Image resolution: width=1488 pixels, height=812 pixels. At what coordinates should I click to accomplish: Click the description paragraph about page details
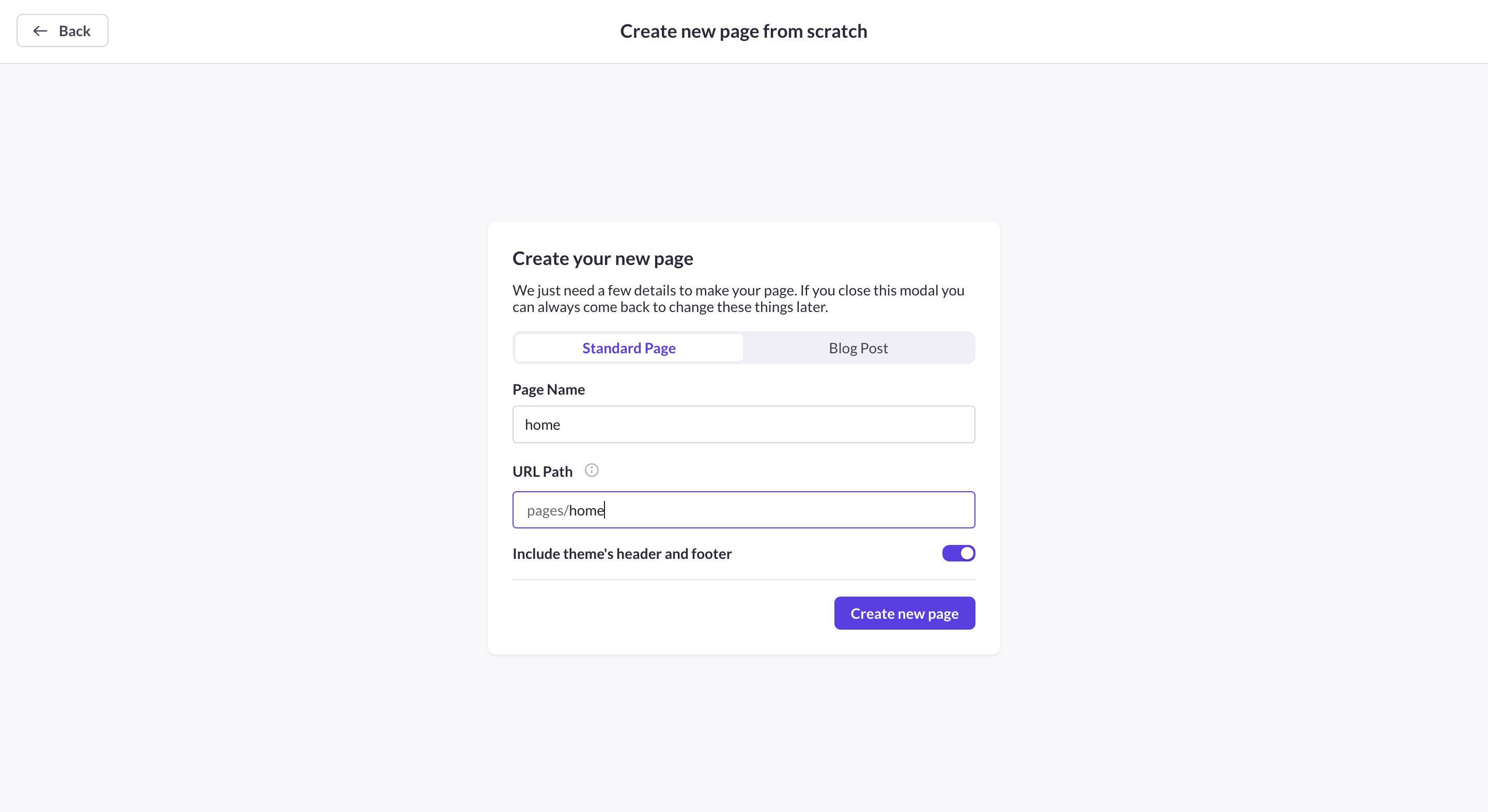point(738,299)
